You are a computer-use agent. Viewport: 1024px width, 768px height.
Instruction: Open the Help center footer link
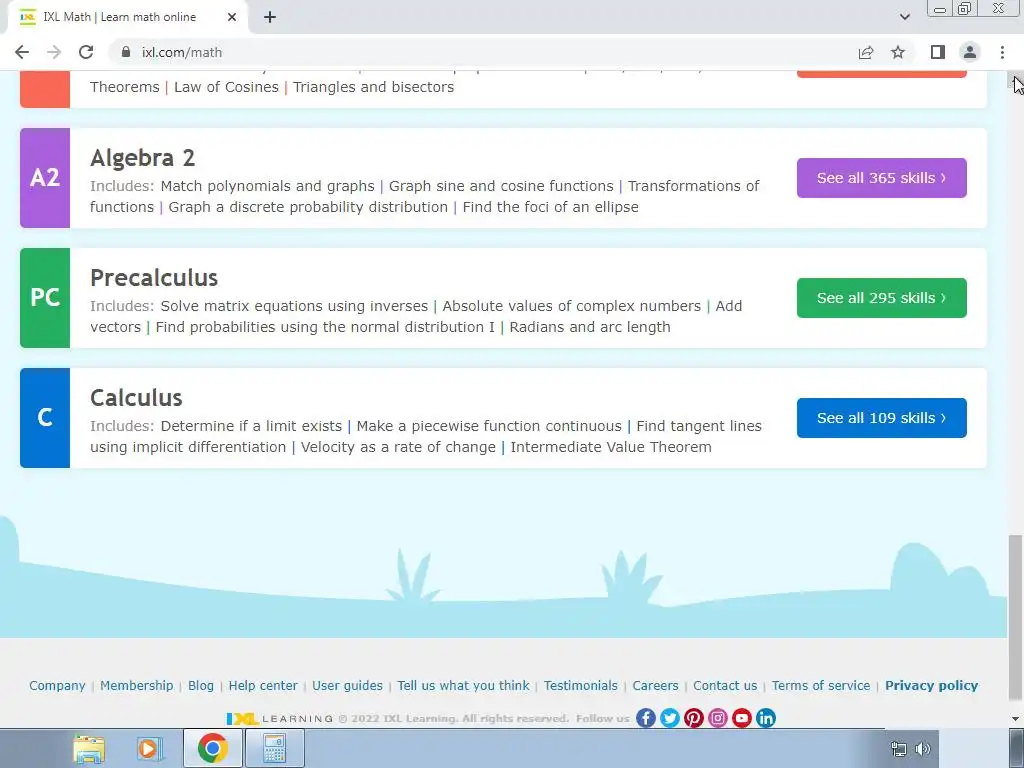coord(263,686)
